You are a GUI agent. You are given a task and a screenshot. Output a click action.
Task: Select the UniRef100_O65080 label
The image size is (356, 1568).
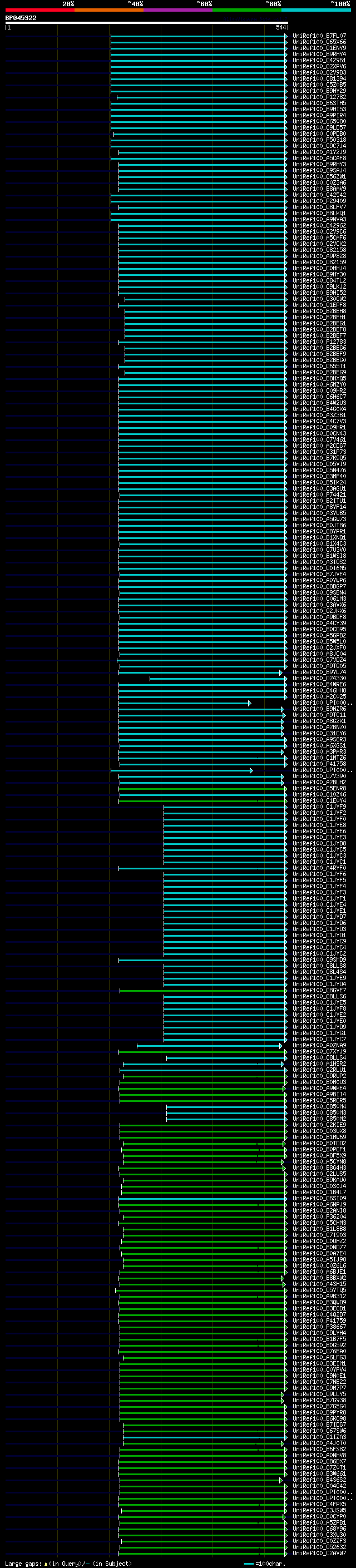coord(319,122)
